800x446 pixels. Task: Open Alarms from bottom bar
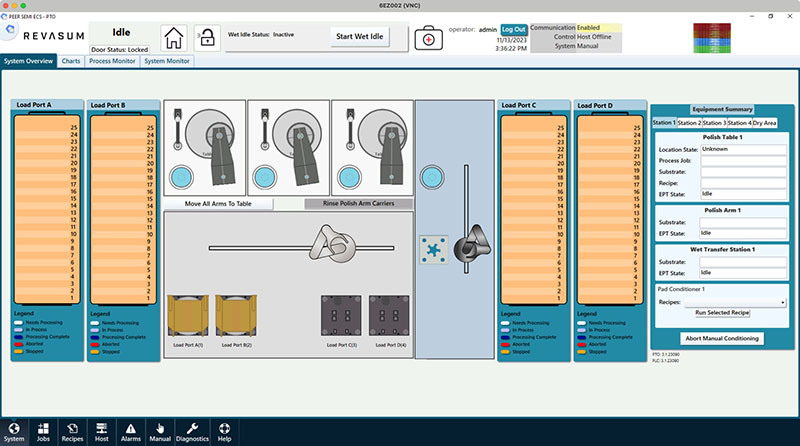131,432
